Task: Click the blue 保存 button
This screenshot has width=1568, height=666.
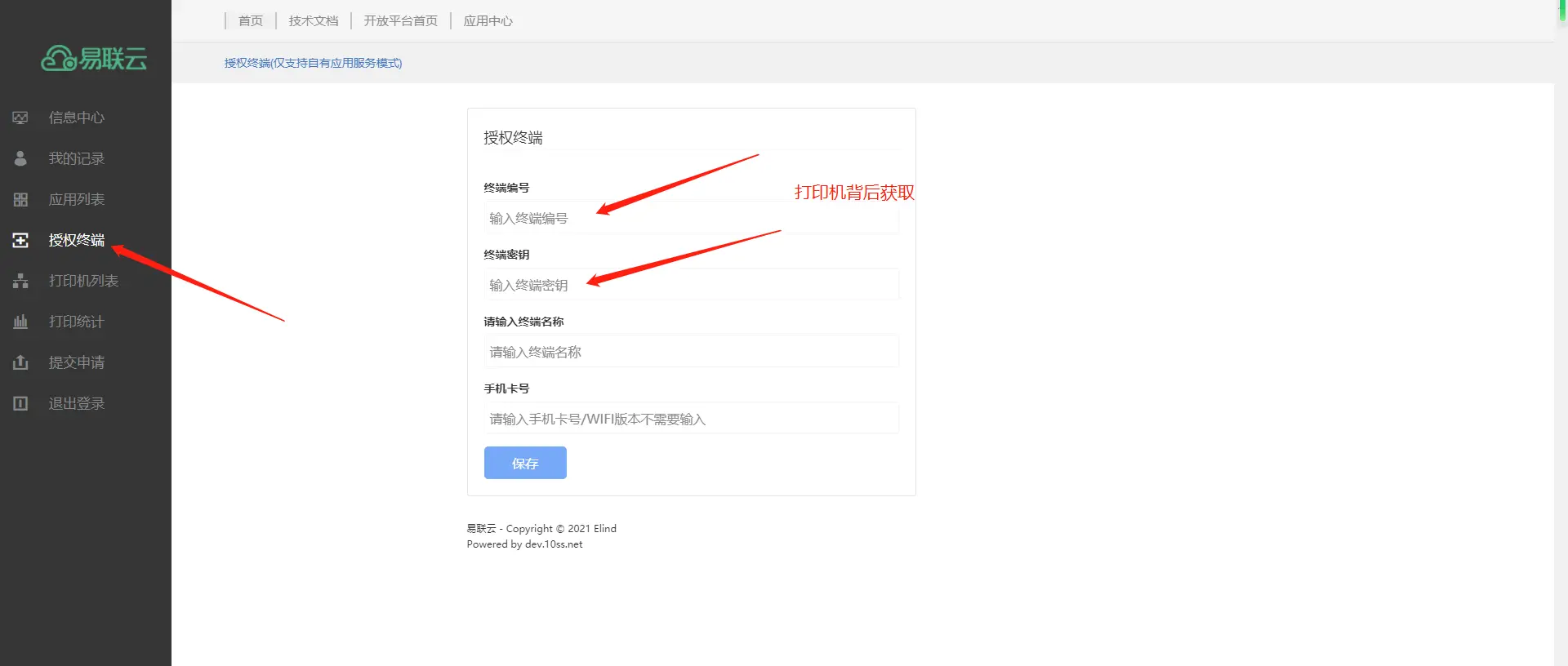Action: pyautogui.click(x=525, y=463)
